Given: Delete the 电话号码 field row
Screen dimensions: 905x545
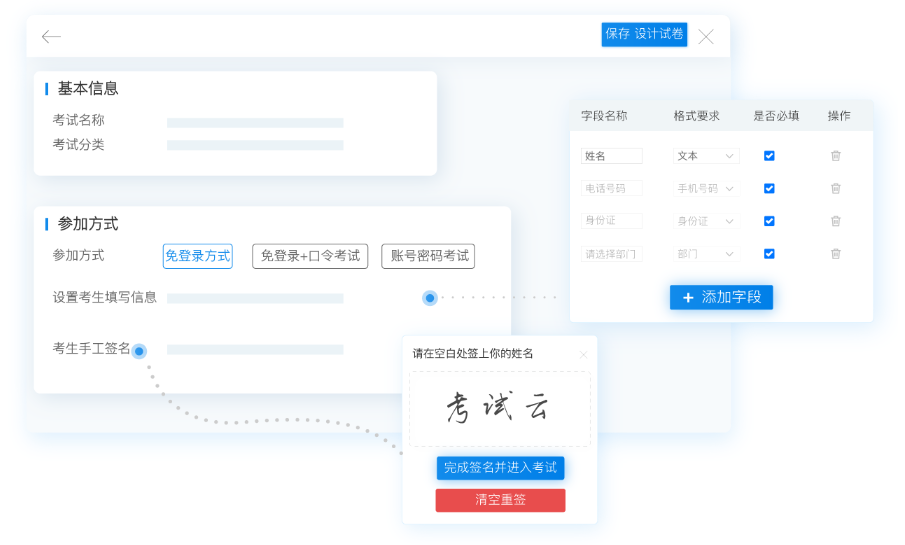Looking at the screenshot, I should 835,188.
